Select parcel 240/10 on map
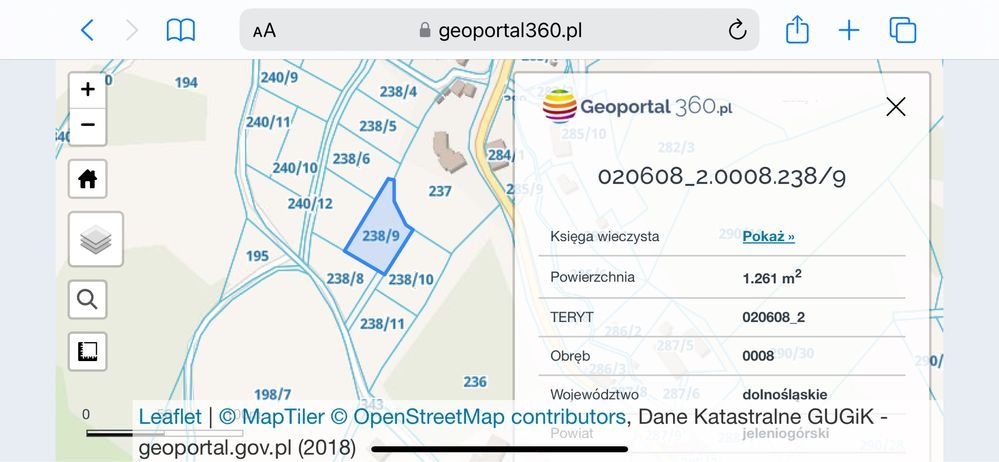 [295, 168]
